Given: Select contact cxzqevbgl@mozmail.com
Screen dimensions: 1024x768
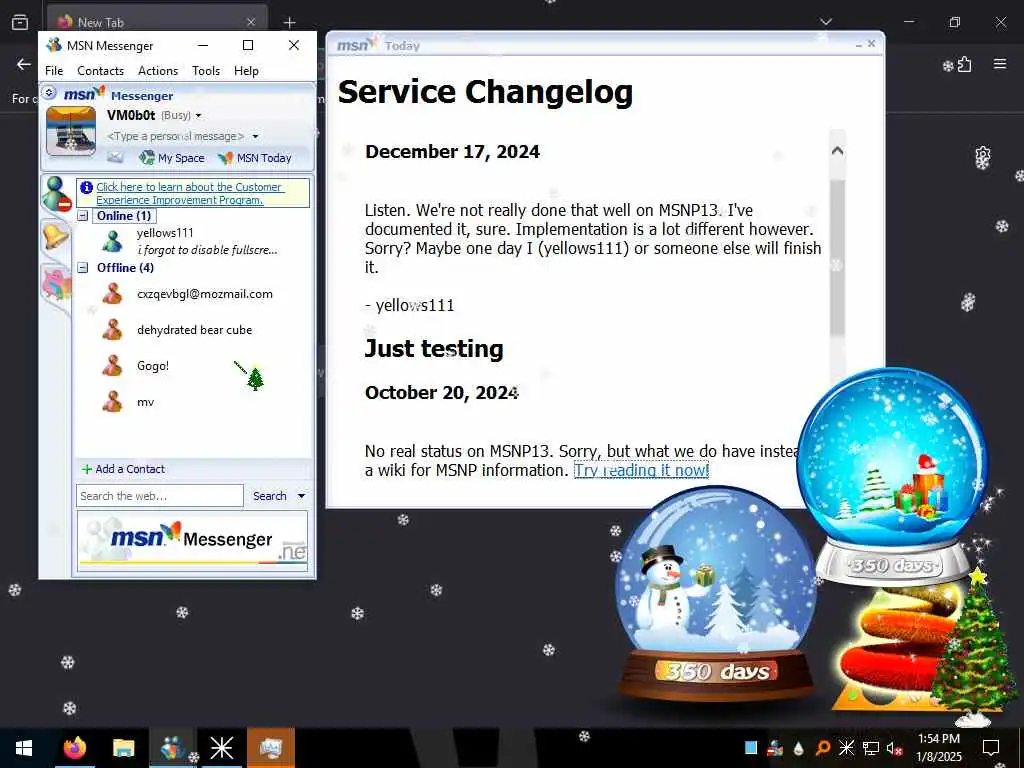Looking at the screenshot, I should (205, 294).
